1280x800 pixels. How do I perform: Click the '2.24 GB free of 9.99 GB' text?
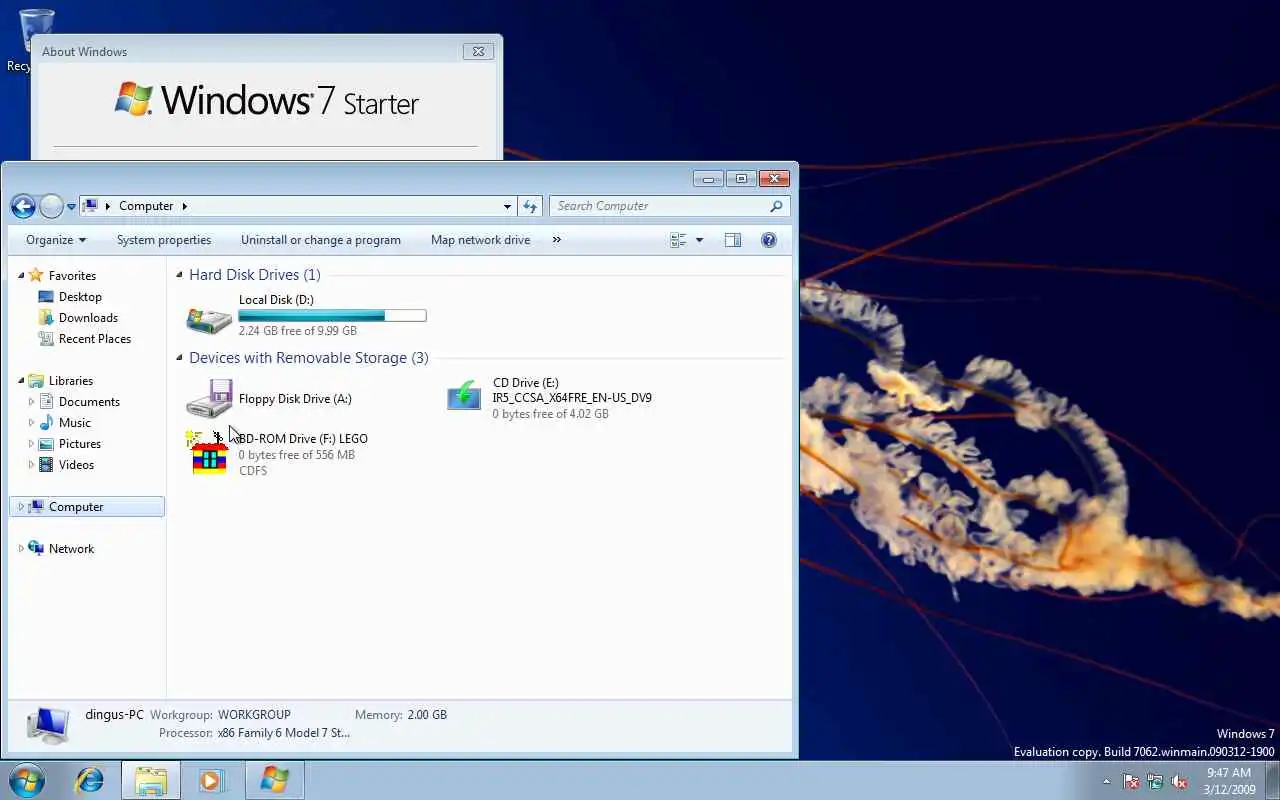pos(298,331)
